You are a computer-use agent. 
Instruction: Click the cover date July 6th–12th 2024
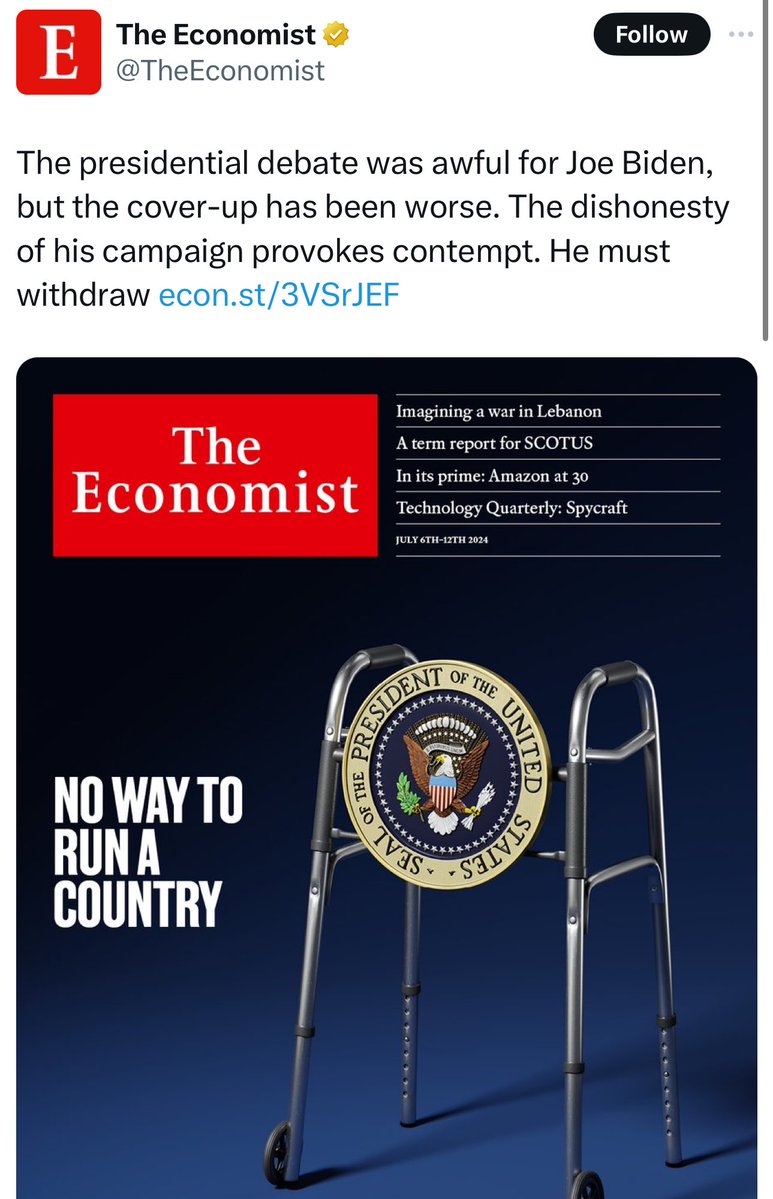click(442, 541)
